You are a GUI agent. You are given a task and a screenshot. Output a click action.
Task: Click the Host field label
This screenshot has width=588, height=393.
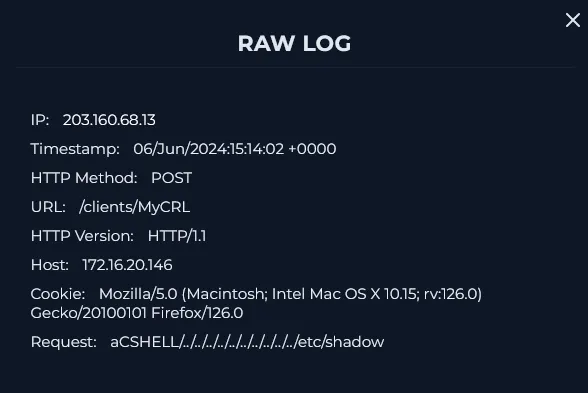click(50, 265)
